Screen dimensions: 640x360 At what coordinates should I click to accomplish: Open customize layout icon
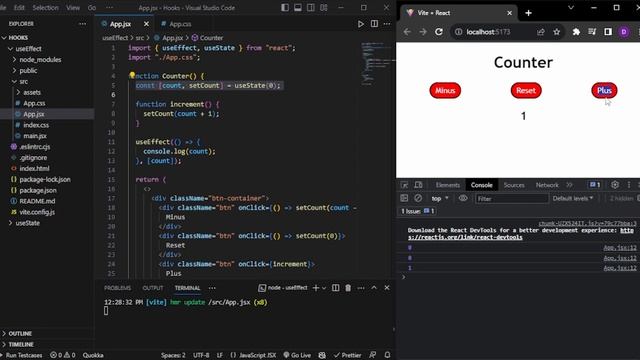324,7
